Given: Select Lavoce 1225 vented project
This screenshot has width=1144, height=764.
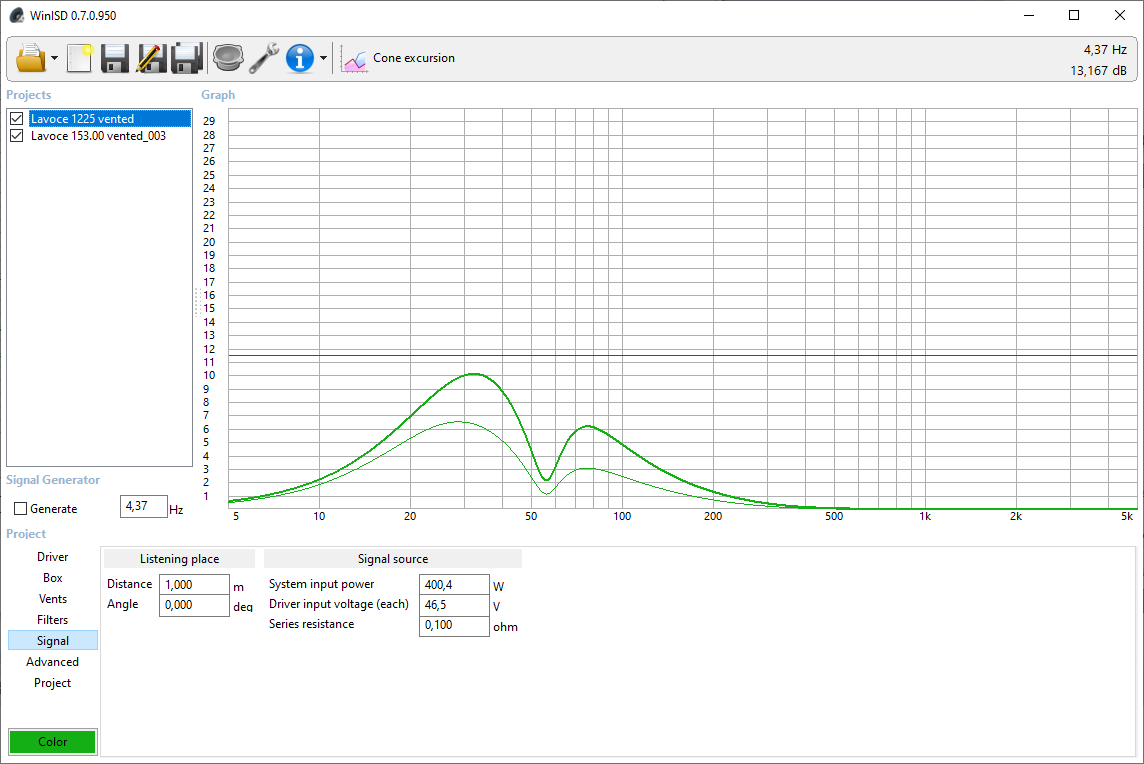Looking at the screenshot, I should (109, 118).
